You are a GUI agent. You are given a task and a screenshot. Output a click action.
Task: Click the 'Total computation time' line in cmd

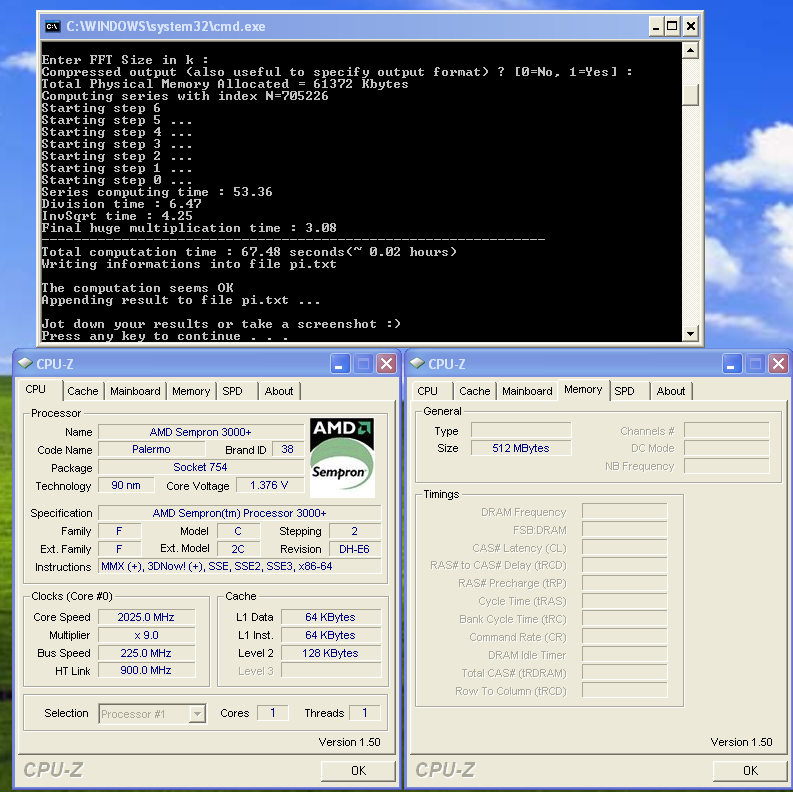249,252
